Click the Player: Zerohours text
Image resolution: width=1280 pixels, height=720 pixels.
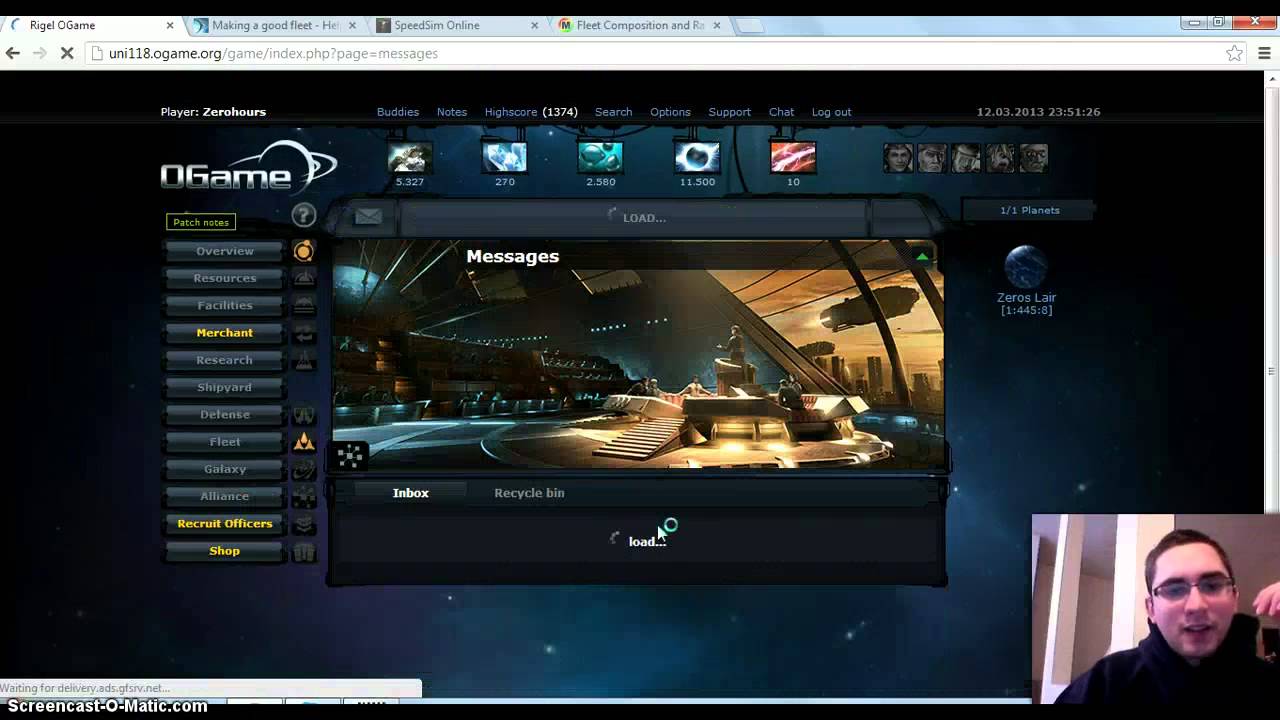coord(213,112)
